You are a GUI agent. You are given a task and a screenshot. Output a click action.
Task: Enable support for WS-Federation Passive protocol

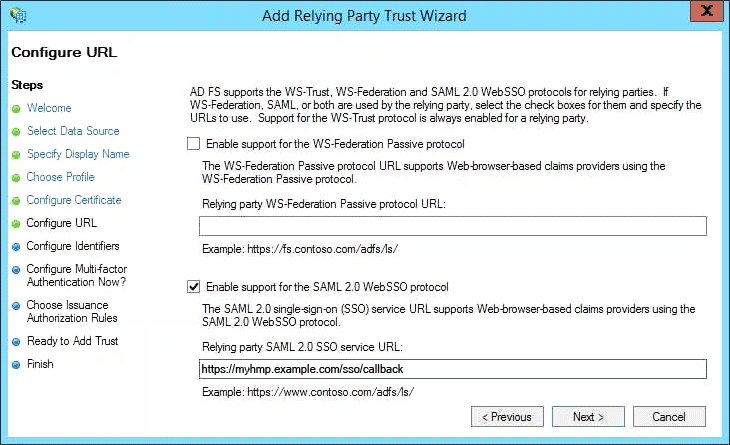(194, 144)
